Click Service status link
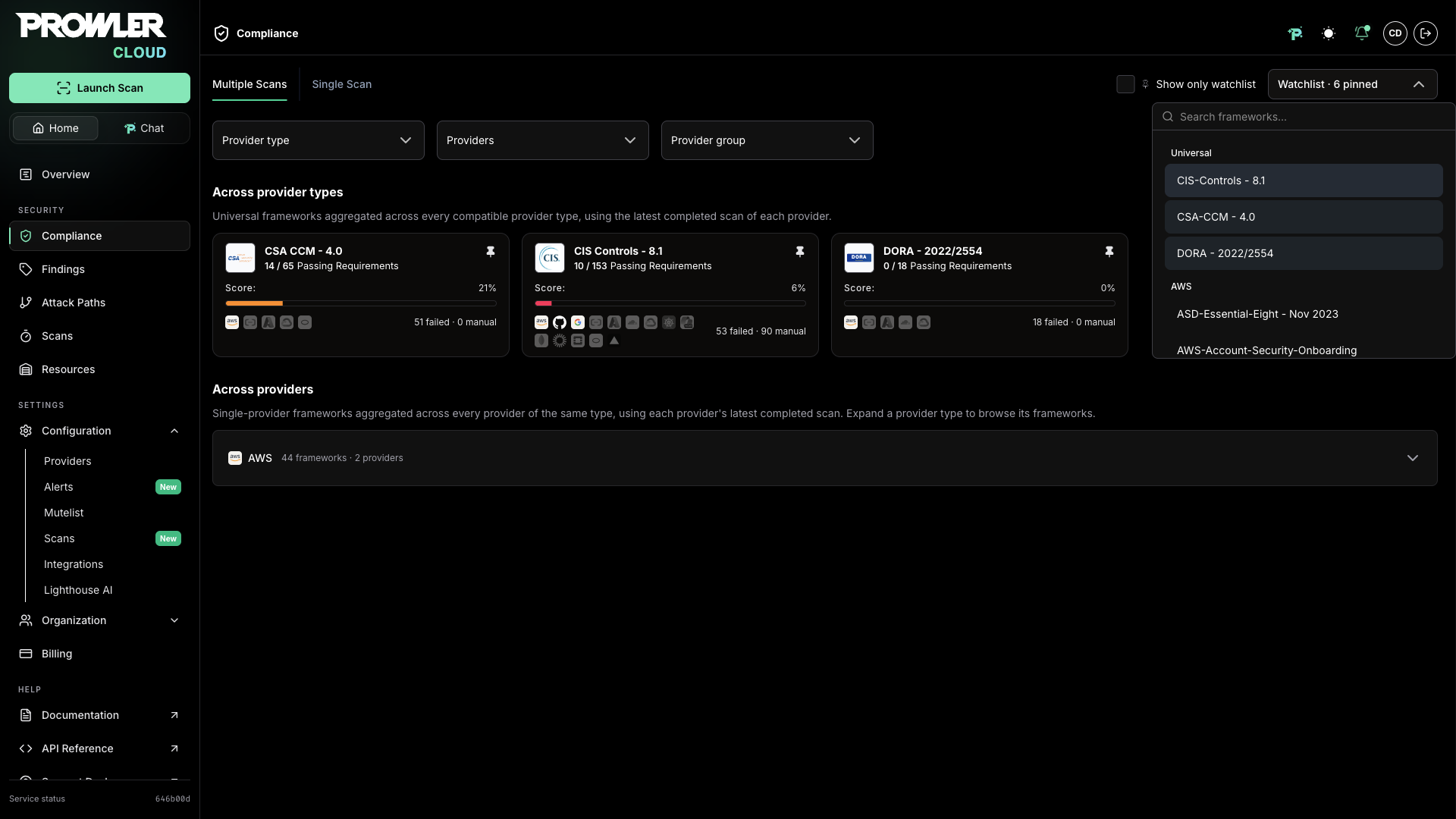The height and width of the screenshot is (819, 1456). click(x=37, y=799)
